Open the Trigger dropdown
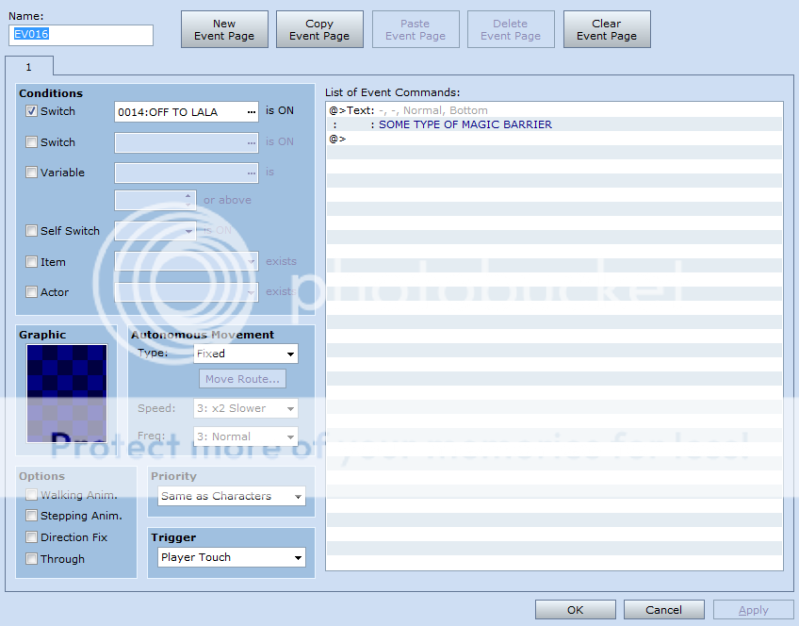Image resolution: width=799 pixels, height=626 pixels. click(x=231, y=558)
